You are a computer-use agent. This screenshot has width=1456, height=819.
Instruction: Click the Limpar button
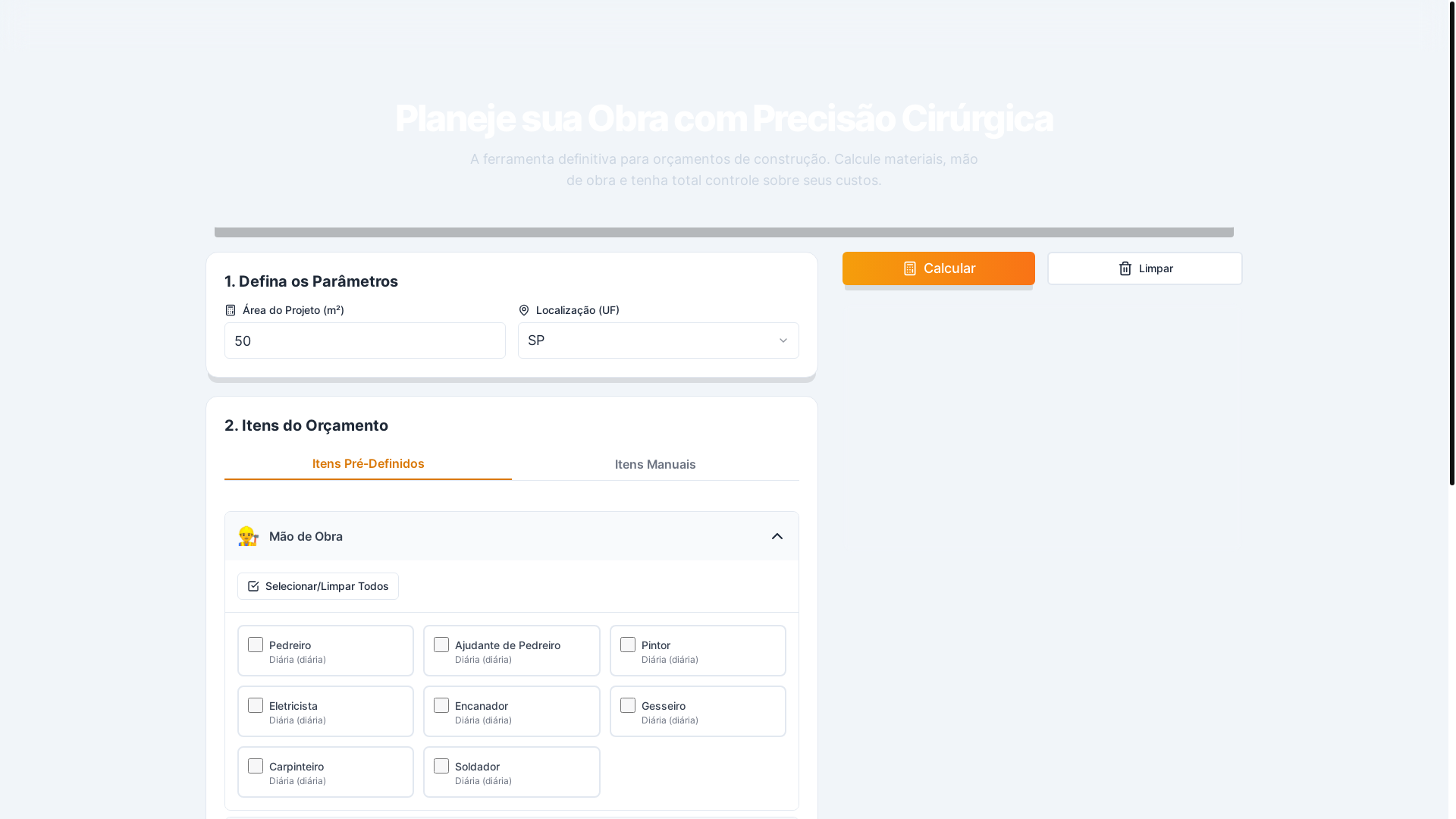click(x=1145, y=268)
